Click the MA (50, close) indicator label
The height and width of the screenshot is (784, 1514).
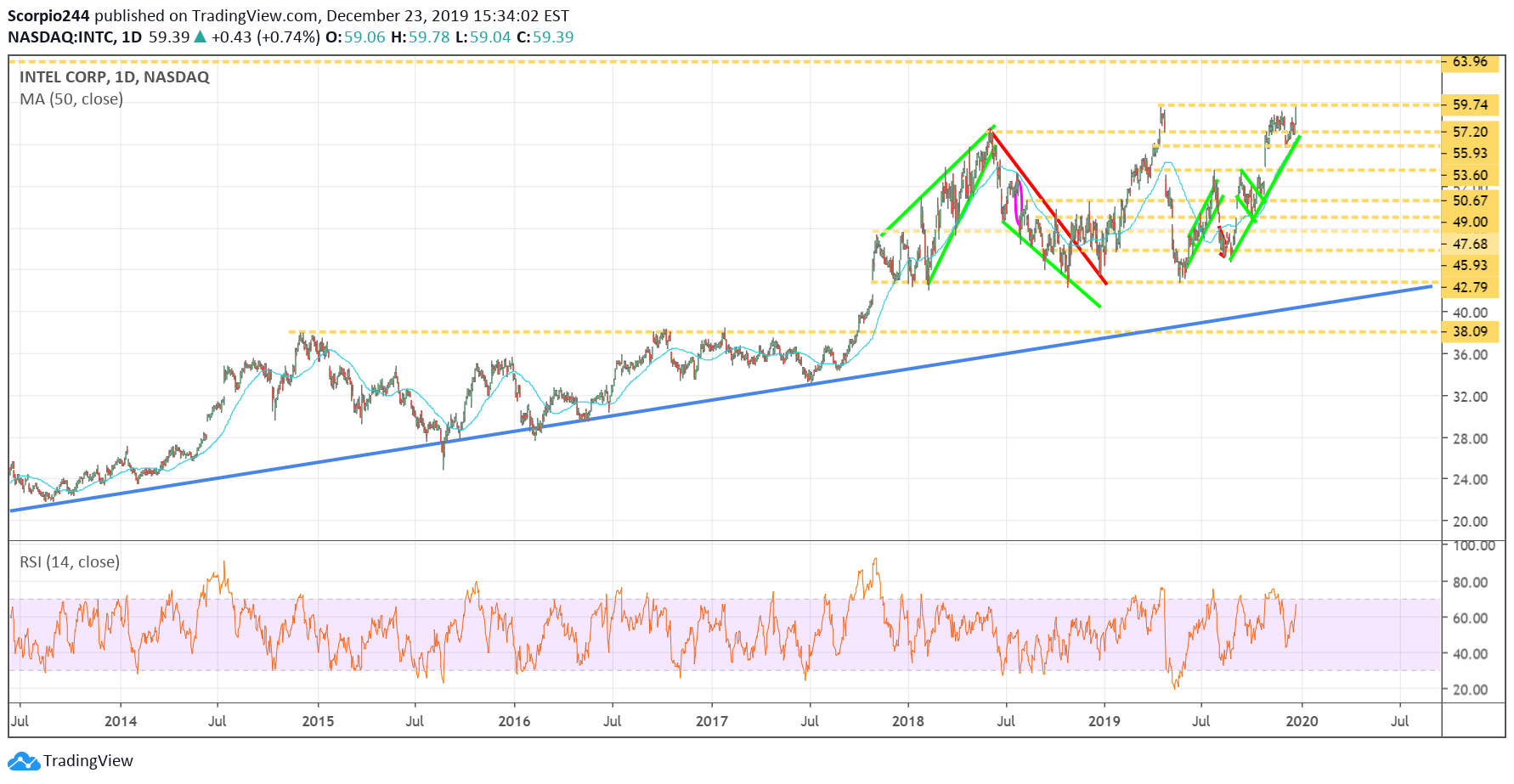coord(71,99)
